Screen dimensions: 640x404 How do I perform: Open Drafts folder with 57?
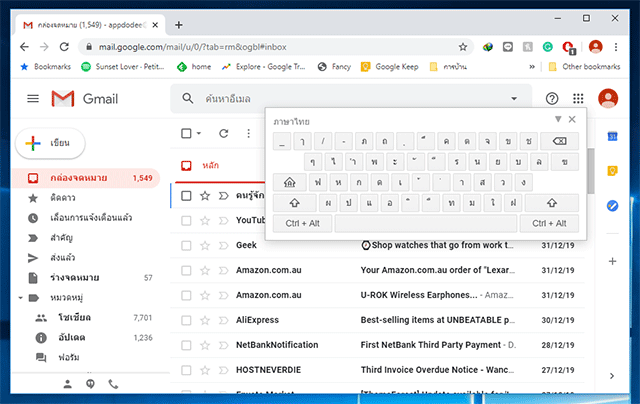[x=86, y=277]
